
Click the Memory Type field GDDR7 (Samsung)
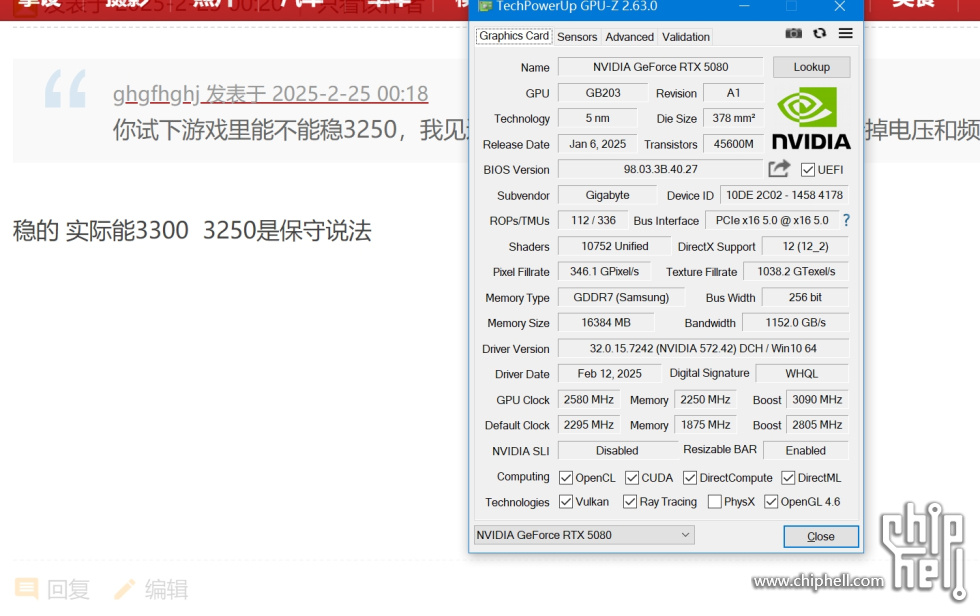pos(621,297)
